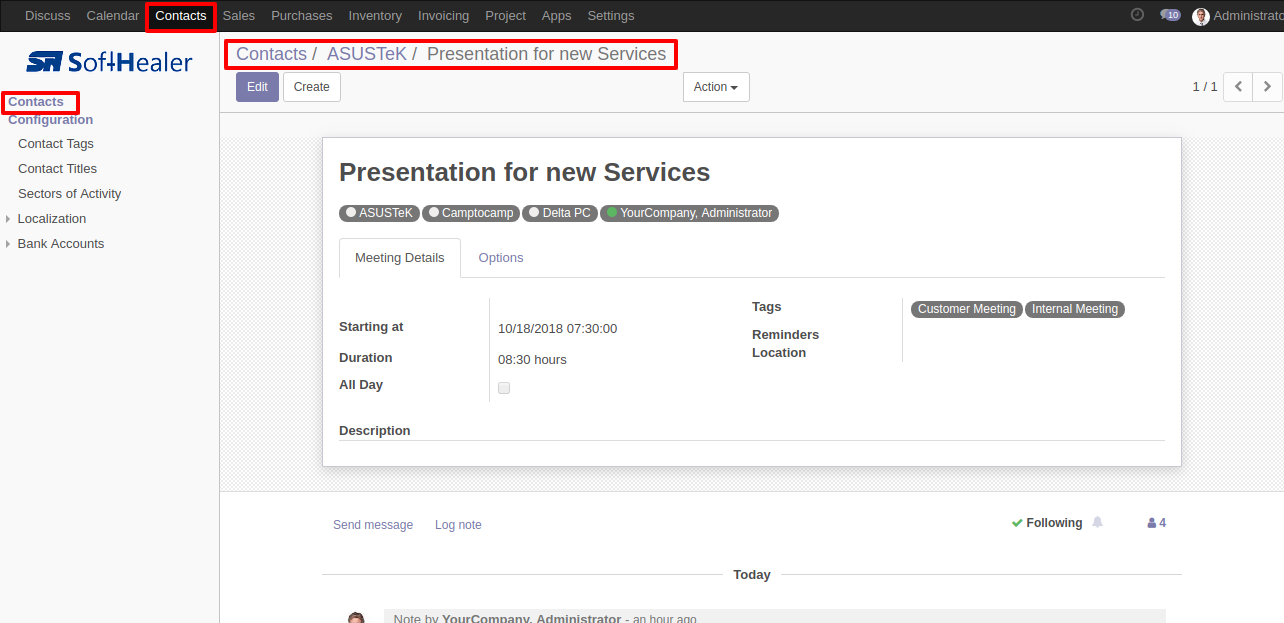
Task: Open Sectors of Activity in sidebar
Action: tap(70, 194)
